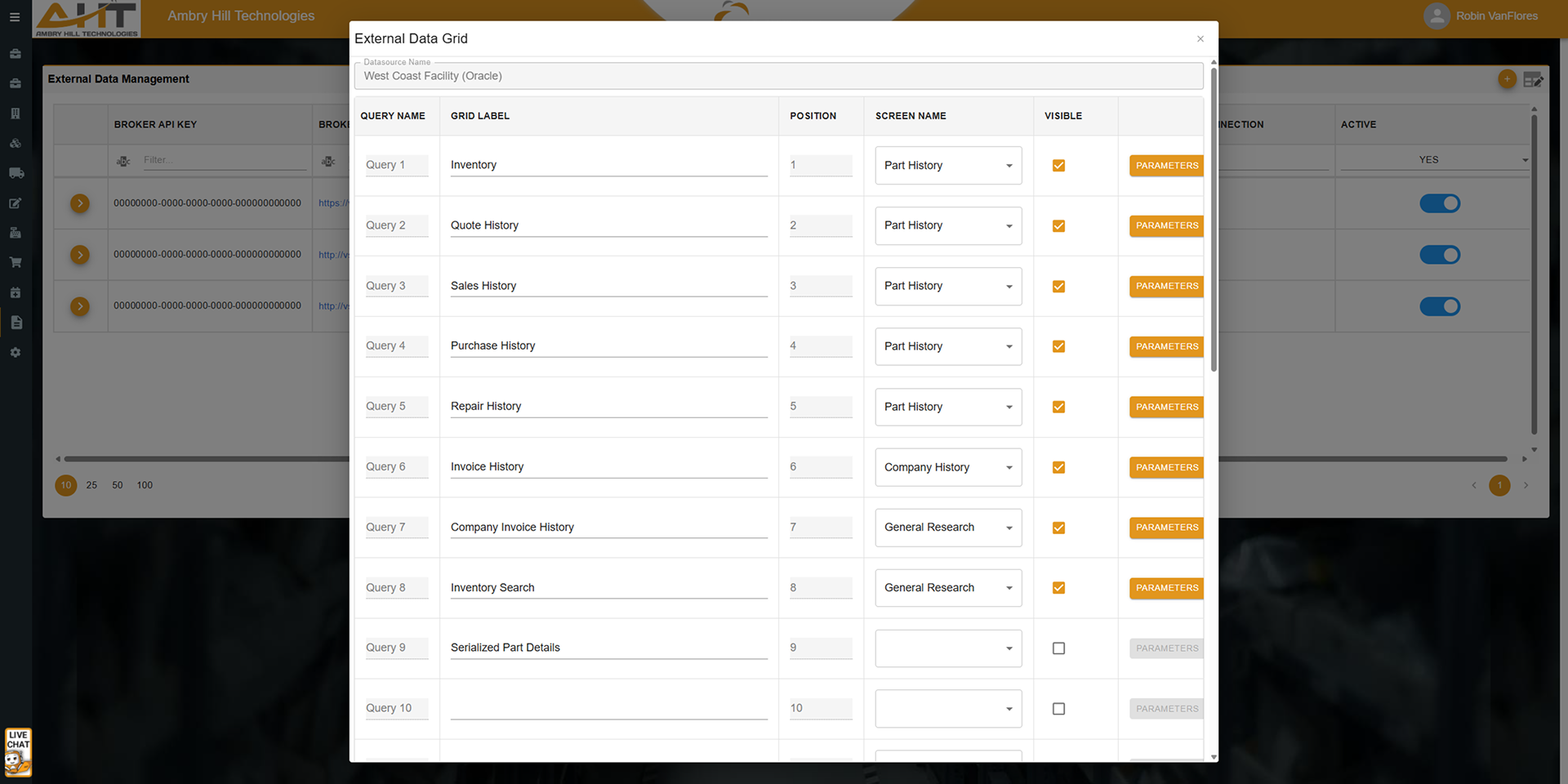Click the Position column header
Viewport: 1568px width, 784px height.
813,116
